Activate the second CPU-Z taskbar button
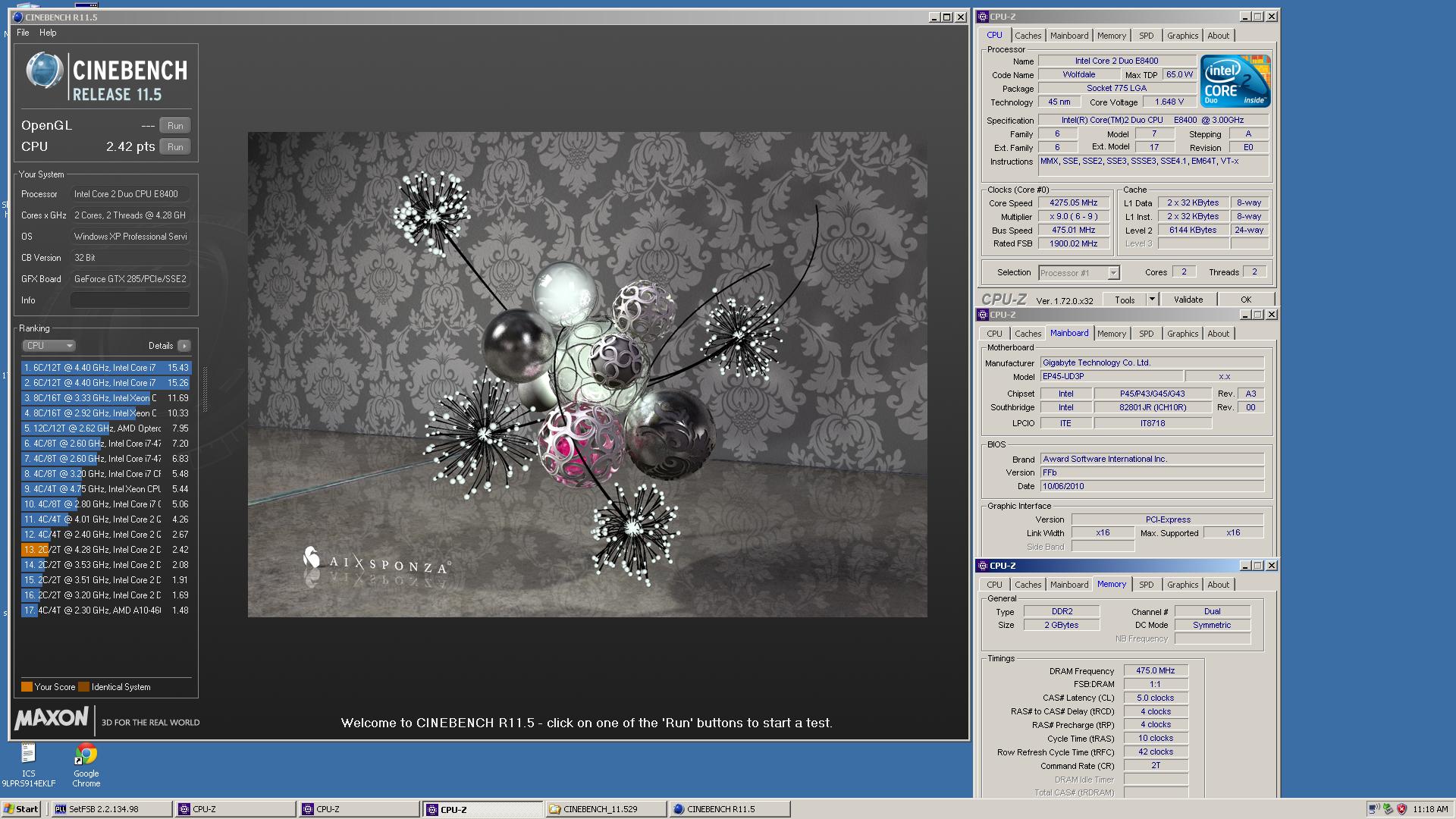This screenshot has width=1456, height=819. pyautogui.click(x=359, y=809)
